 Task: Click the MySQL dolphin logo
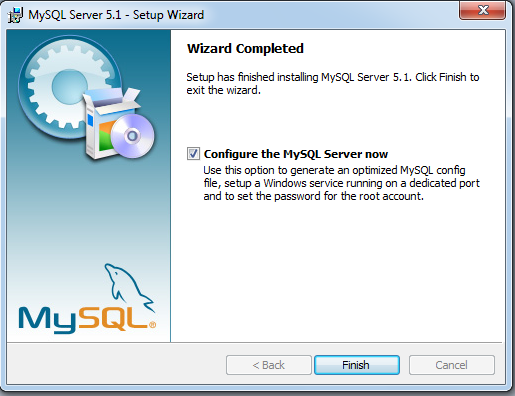pos(128,287)
